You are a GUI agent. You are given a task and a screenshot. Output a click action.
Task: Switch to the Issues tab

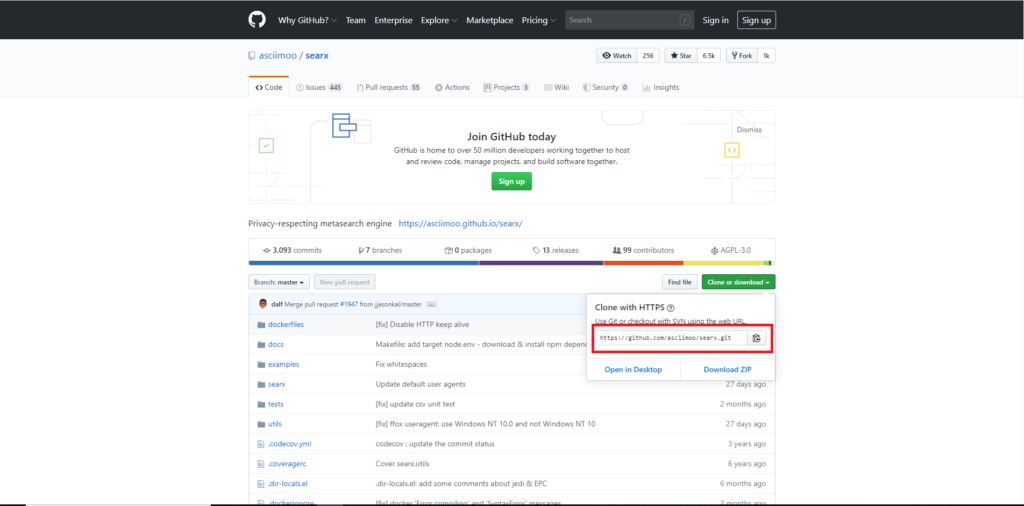click(x=319, y=87)
